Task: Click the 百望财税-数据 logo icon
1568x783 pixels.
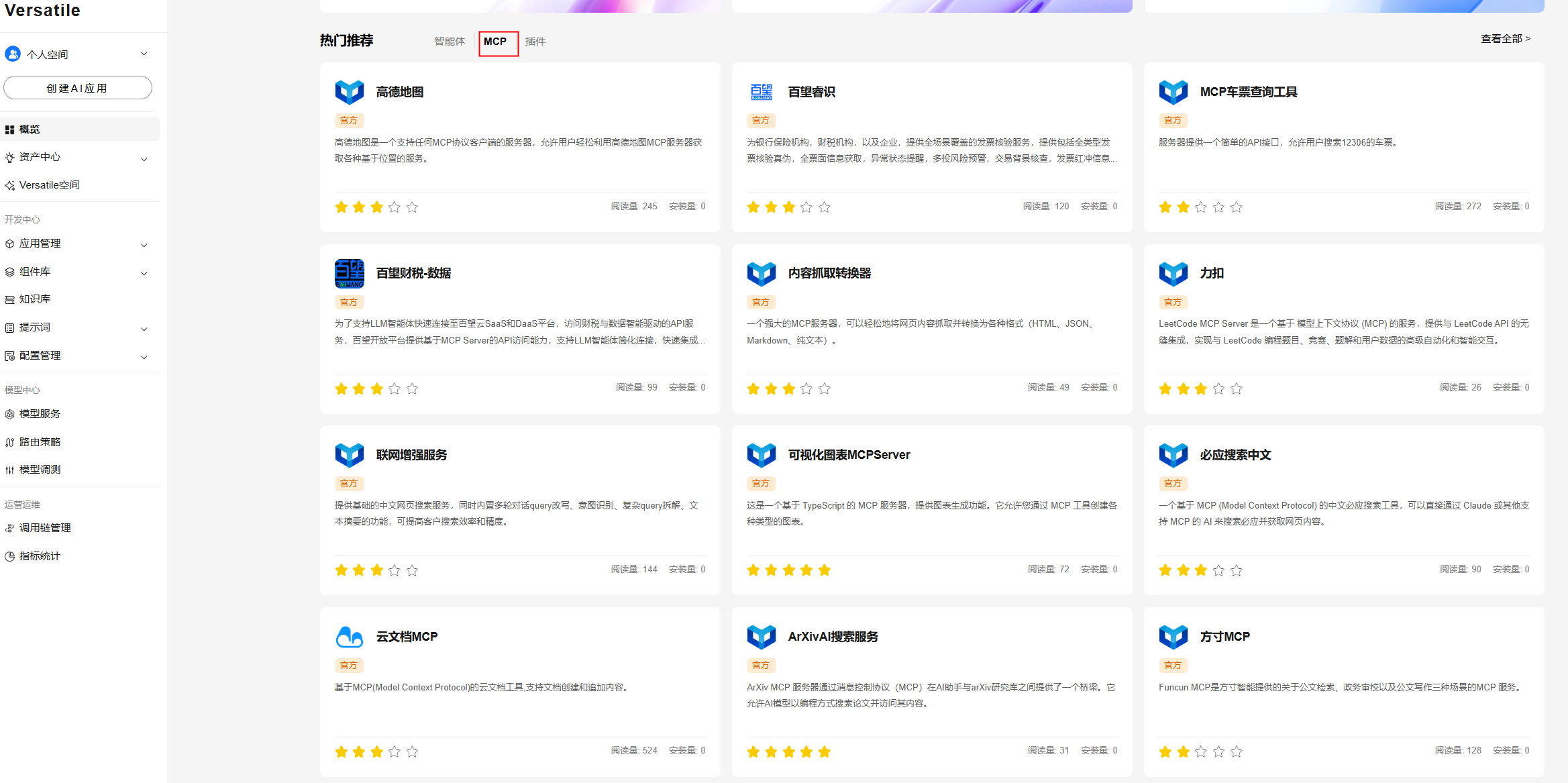Action: tap(349, 273)
